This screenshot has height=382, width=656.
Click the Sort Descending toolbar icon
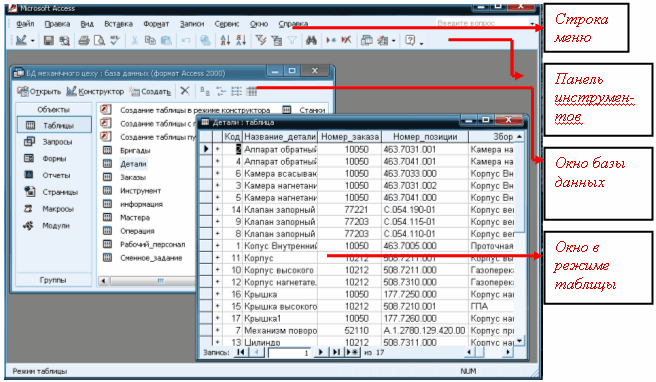pyautogui.click(x=241, y=41)
